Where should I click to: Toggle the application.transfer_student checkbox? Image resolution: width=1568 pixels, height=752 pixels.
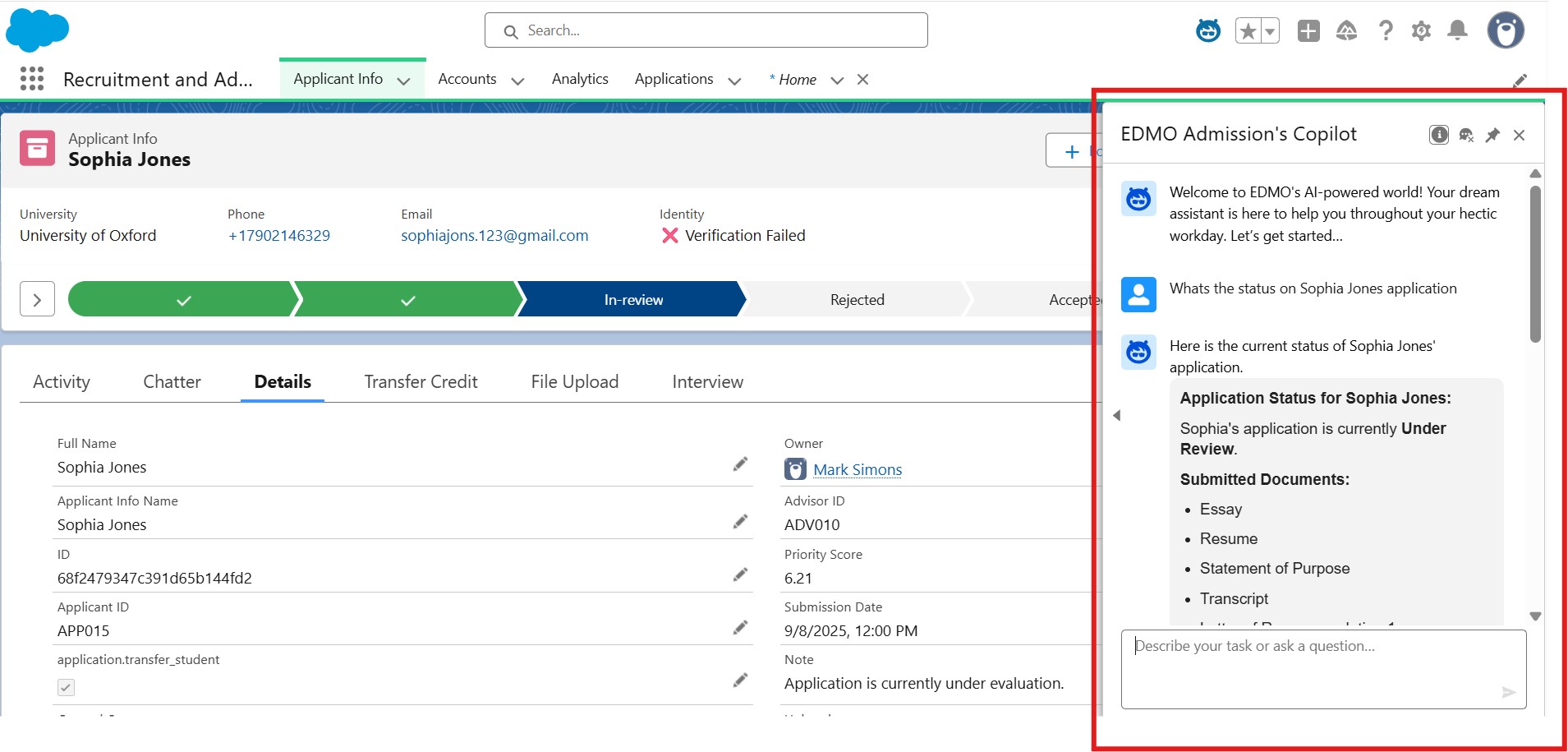pyautogui.click(x=67, y=687)
